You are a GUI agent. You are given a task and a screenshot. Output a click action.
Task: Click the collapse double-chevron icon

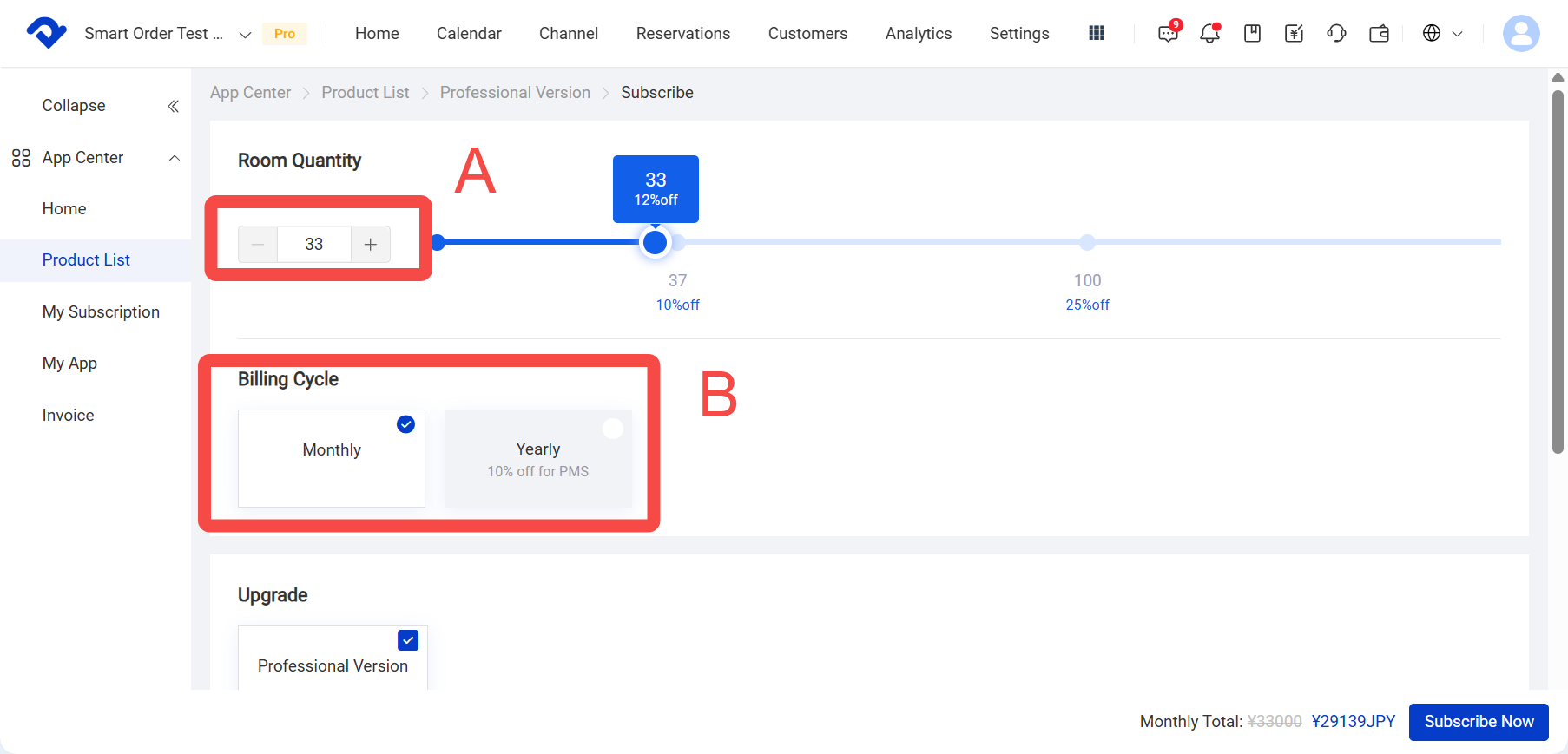point(173,106)
